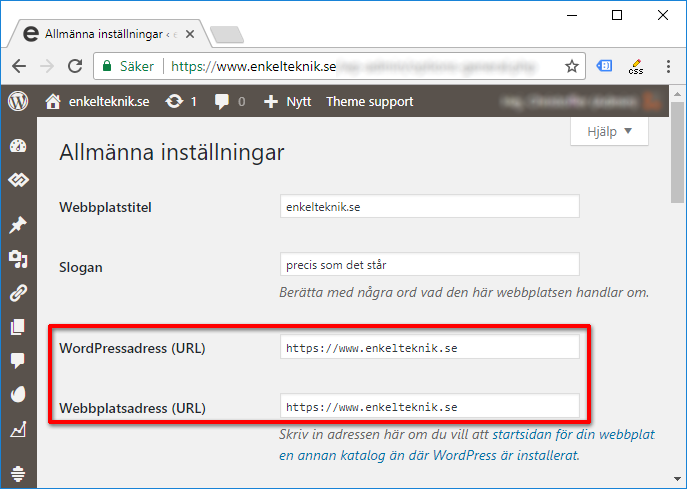Click the Slogan input field
Screen dimensions: 687x489
click(x=430, y=265)
